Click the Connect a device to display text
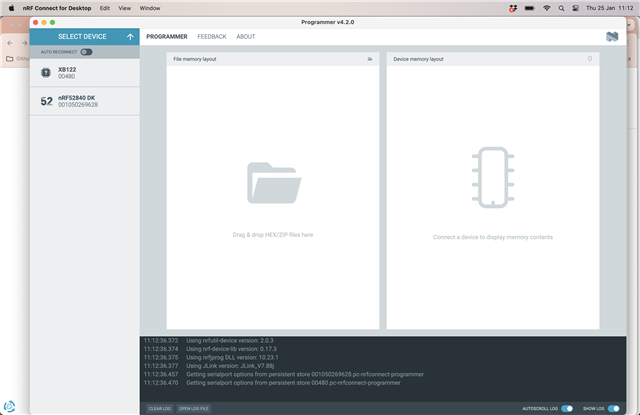Viewport: 640px width, 415px height. coord(493,237)
